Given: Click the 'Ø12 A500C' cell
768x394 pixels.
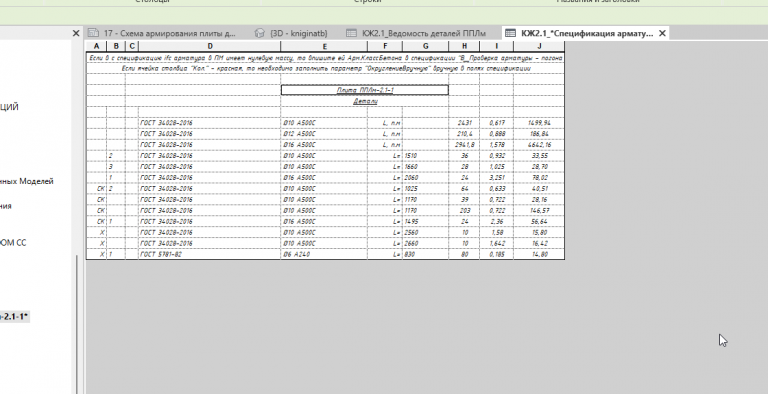Looking at the screenshot, I should pyautogui.click(x=324, y=134).
